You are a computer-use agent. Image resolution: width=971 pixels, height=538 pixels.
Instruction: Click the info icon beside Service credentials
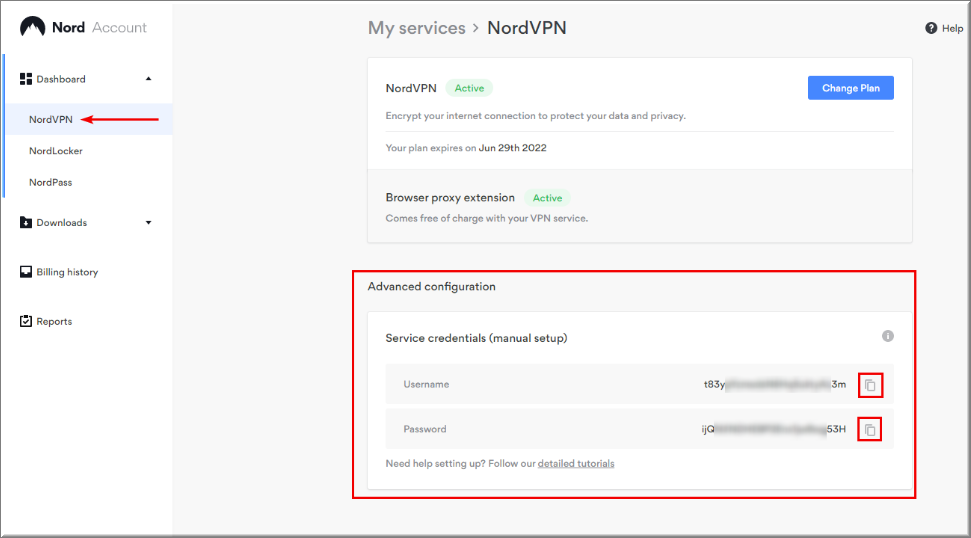(887, 336)
